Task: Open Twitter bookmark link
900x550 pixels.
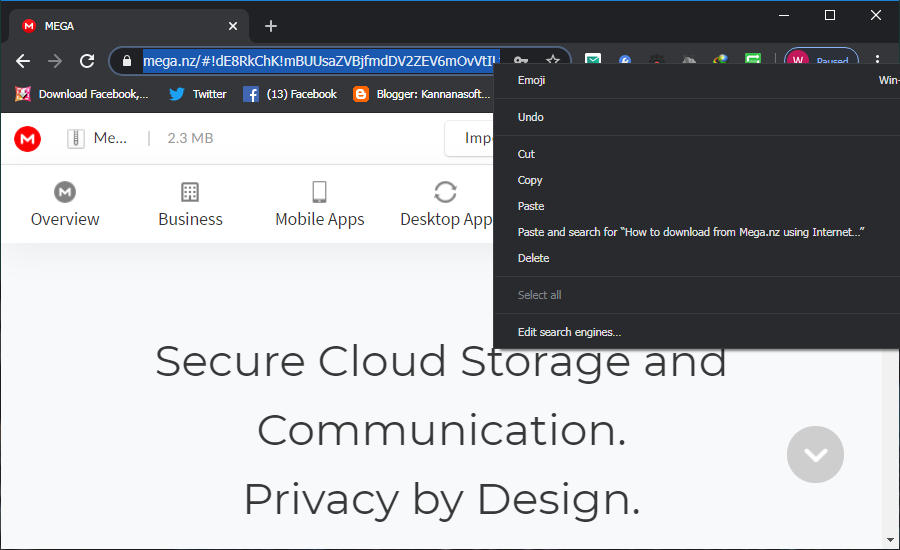Action: [x=198, y=94]
